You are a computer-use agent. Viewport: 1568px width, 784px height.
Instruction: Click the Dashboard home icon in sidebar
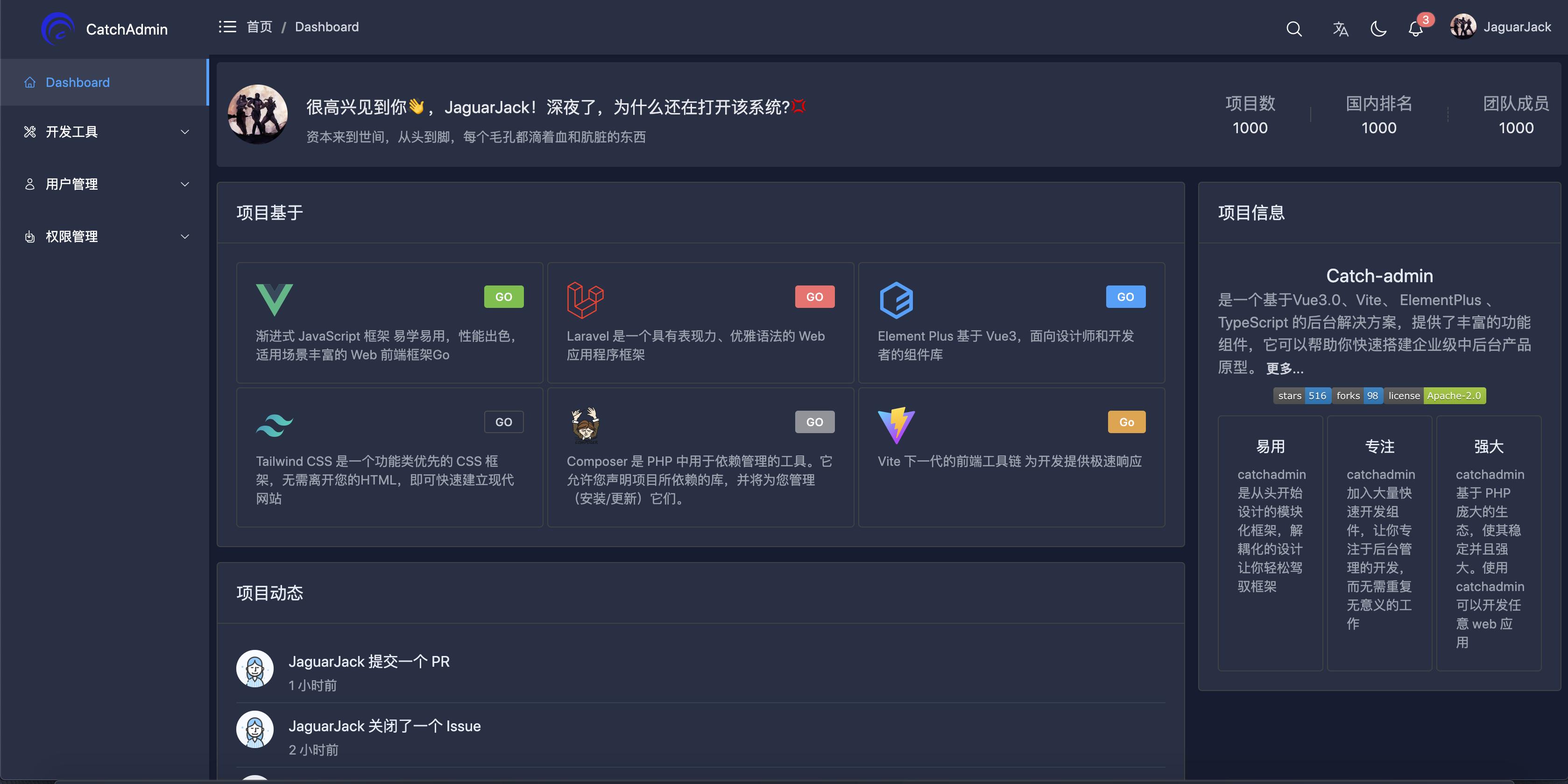pyautogui.click(x=29, y=82)
